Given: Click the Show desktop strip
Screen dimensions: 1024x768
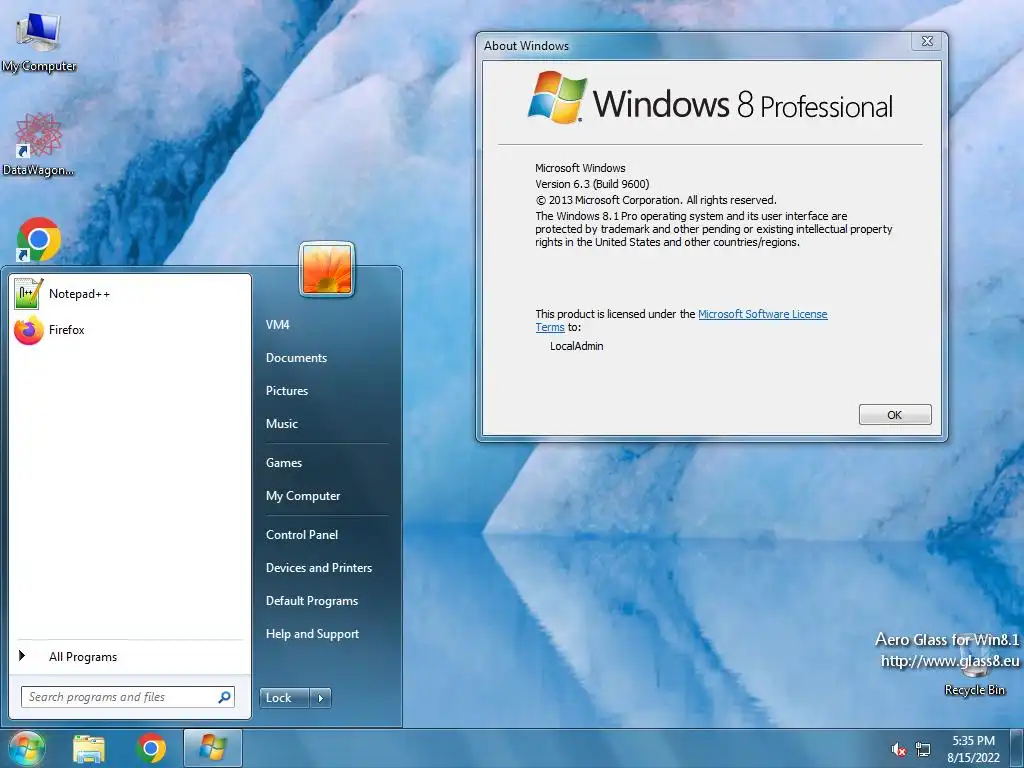Looking at the screenshot, I should pos(1016,748).
